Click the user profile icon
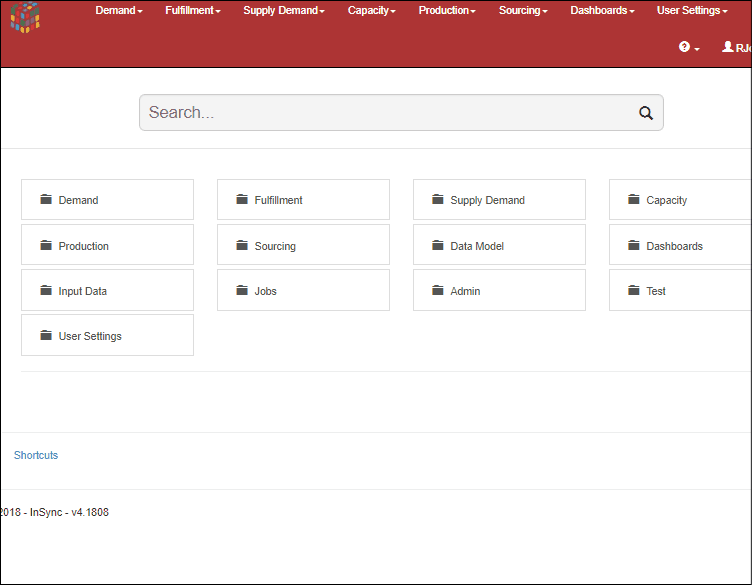 (728, 47)
